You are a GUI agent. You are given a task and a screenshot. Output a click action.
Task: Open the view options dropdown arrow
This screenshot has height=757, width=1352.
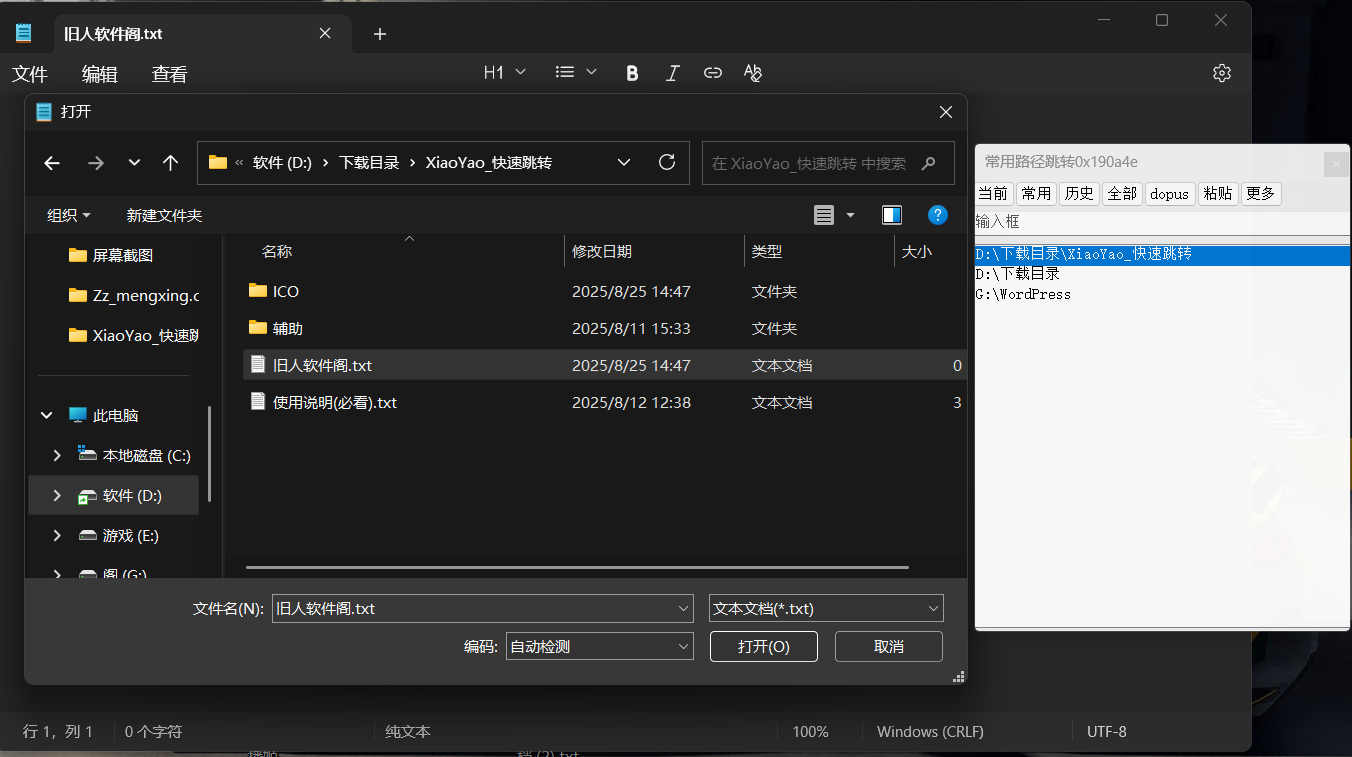click(851, 215)
